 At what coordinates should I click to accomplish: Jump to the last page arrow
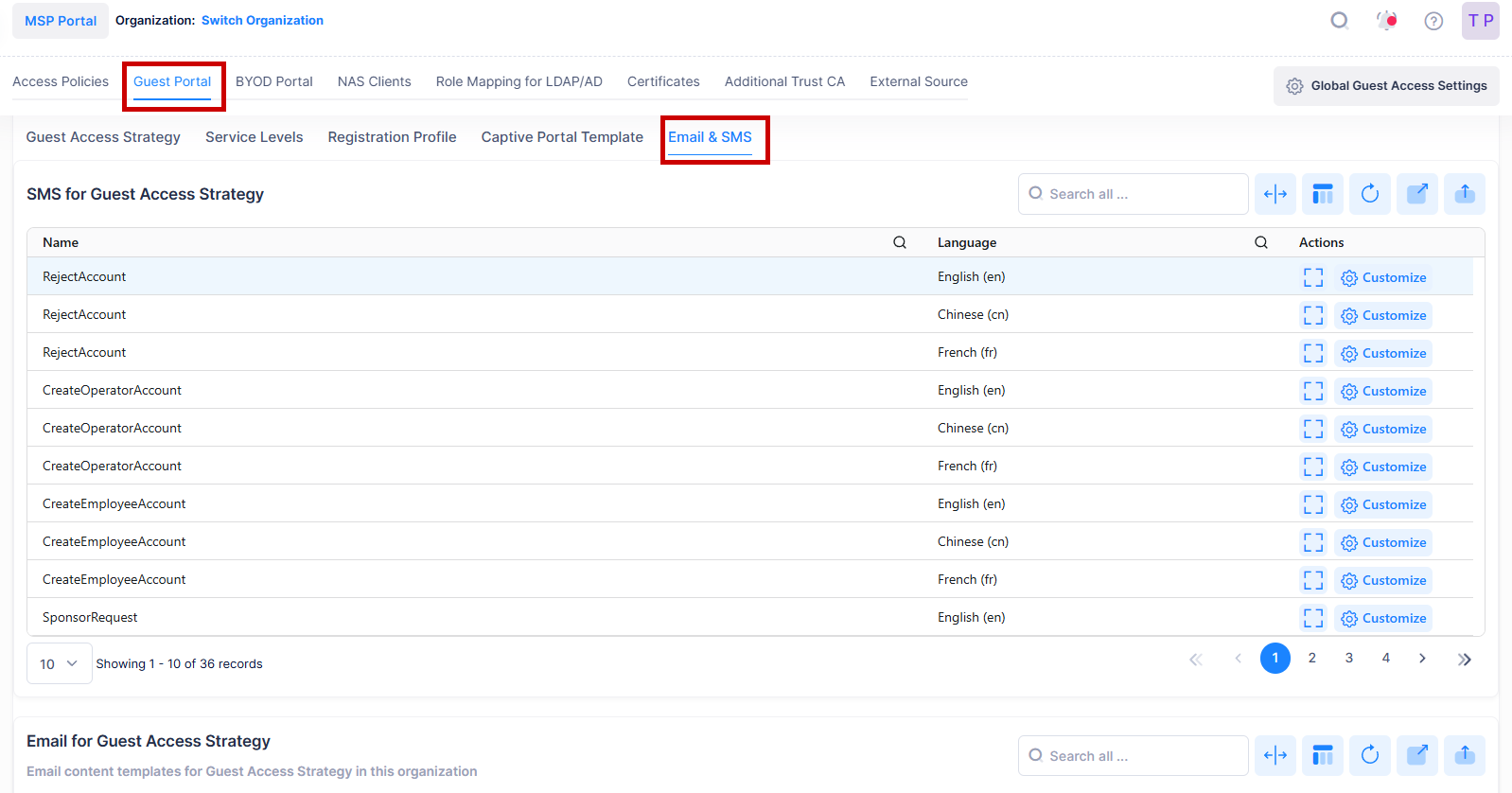pos(1464,659)
